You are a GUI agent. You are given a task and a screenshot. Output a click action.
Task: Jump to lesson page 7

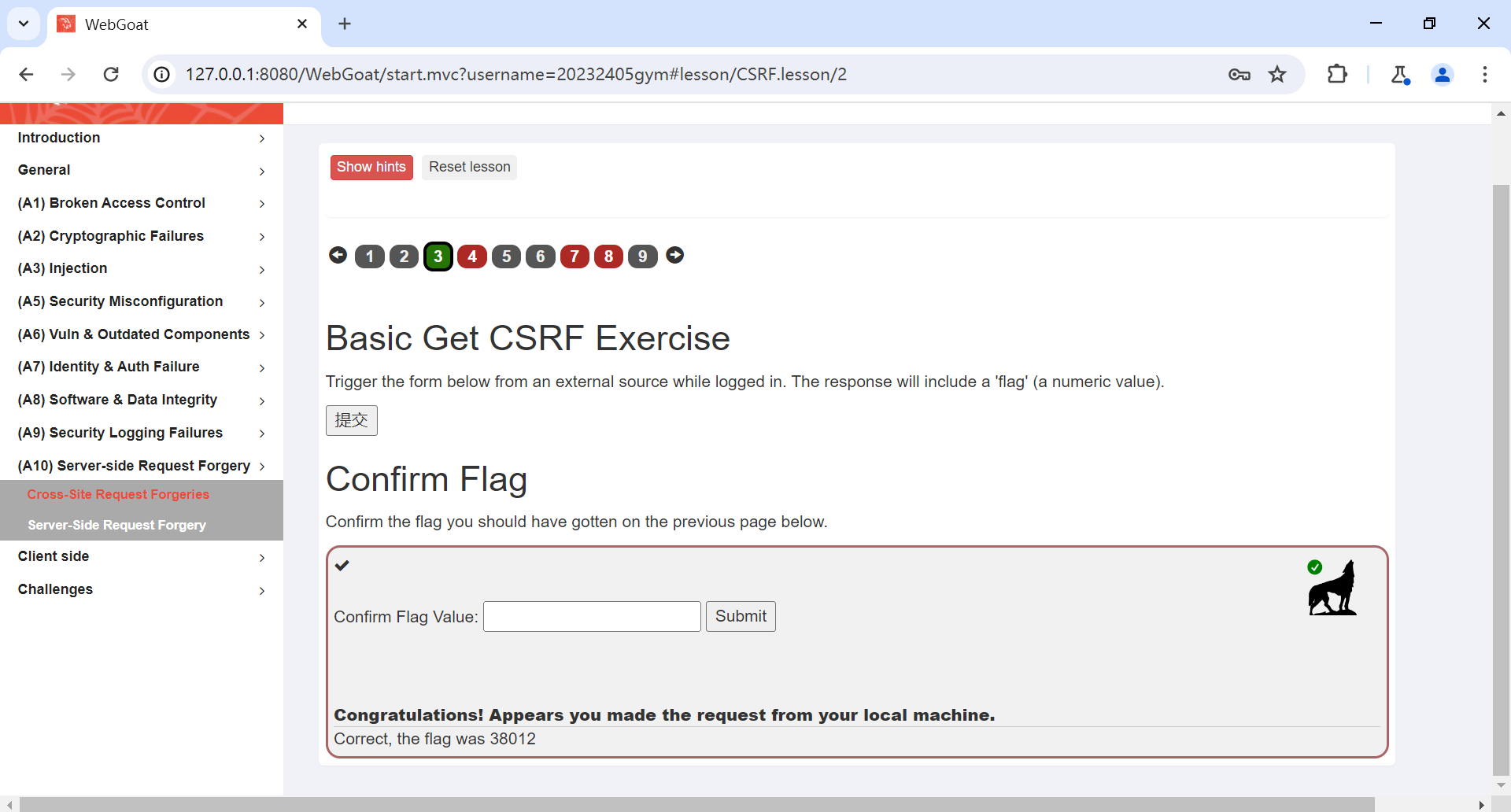pyautogui.click(x=574, y=257)
